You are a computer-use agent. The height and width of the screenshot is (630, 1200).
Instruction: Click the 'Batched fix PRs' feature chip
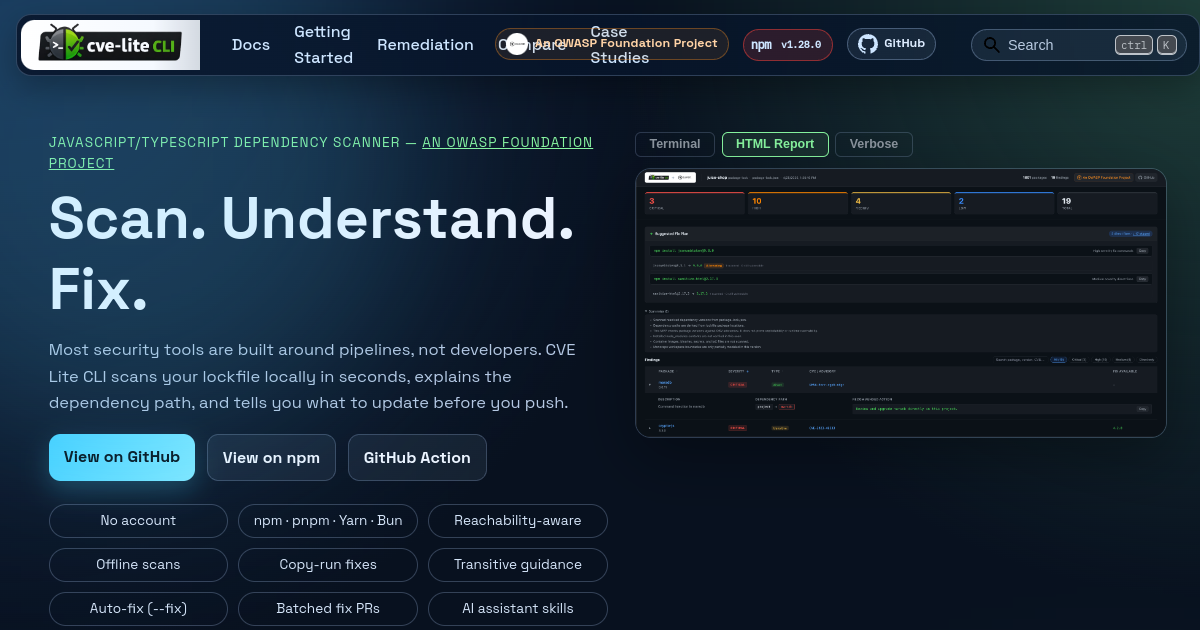click(328, 609)
